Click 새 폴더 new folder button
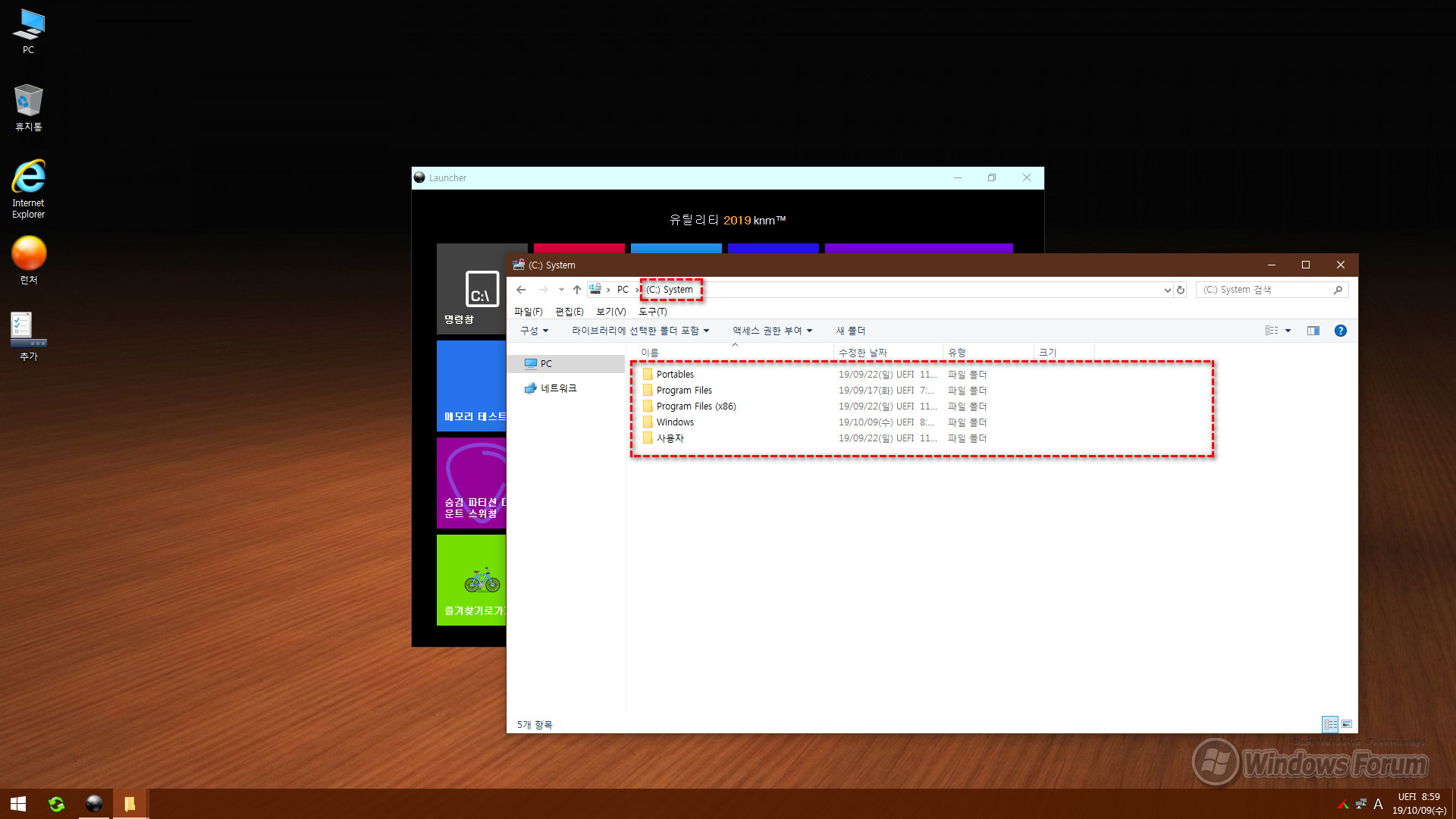 (850, 331)
